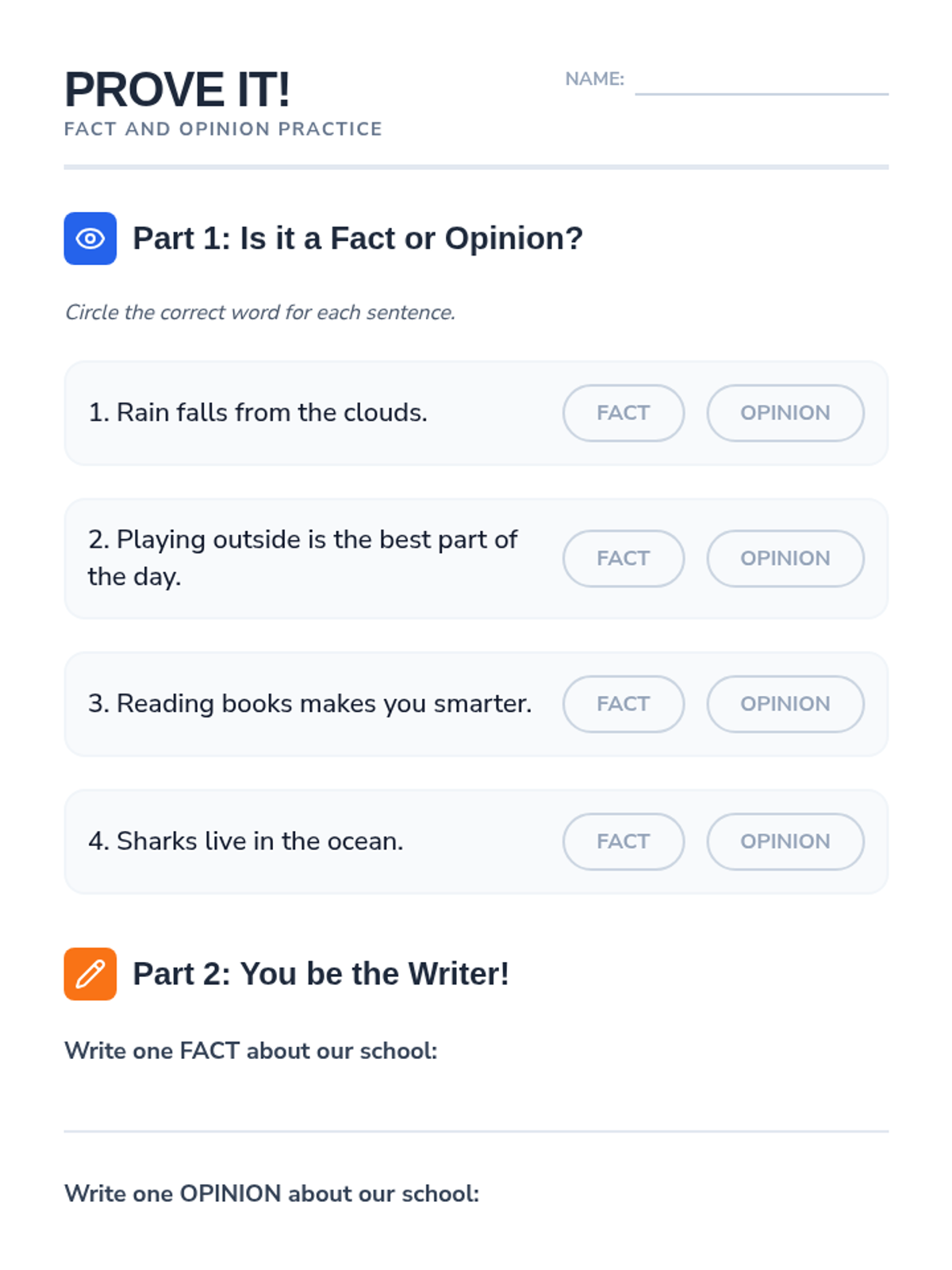Click the Circle the correct word instruction

pos(260,313)
